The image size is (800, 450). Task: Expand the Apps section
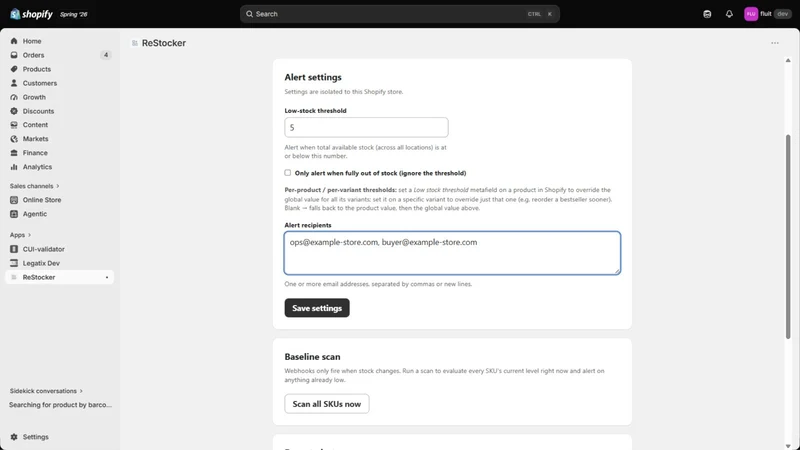coord(20,235)
